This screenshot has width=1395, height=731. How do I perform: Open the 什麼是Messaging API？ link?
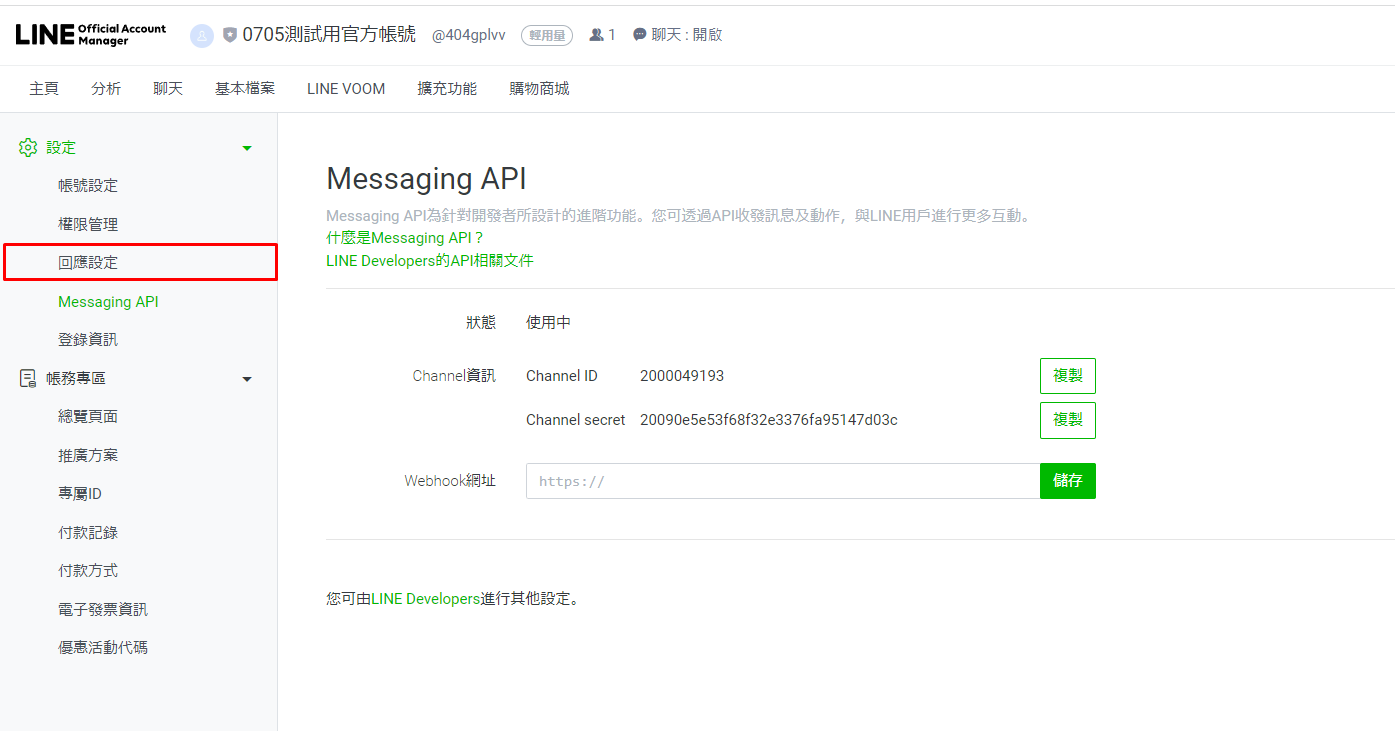tap(405, 238)
